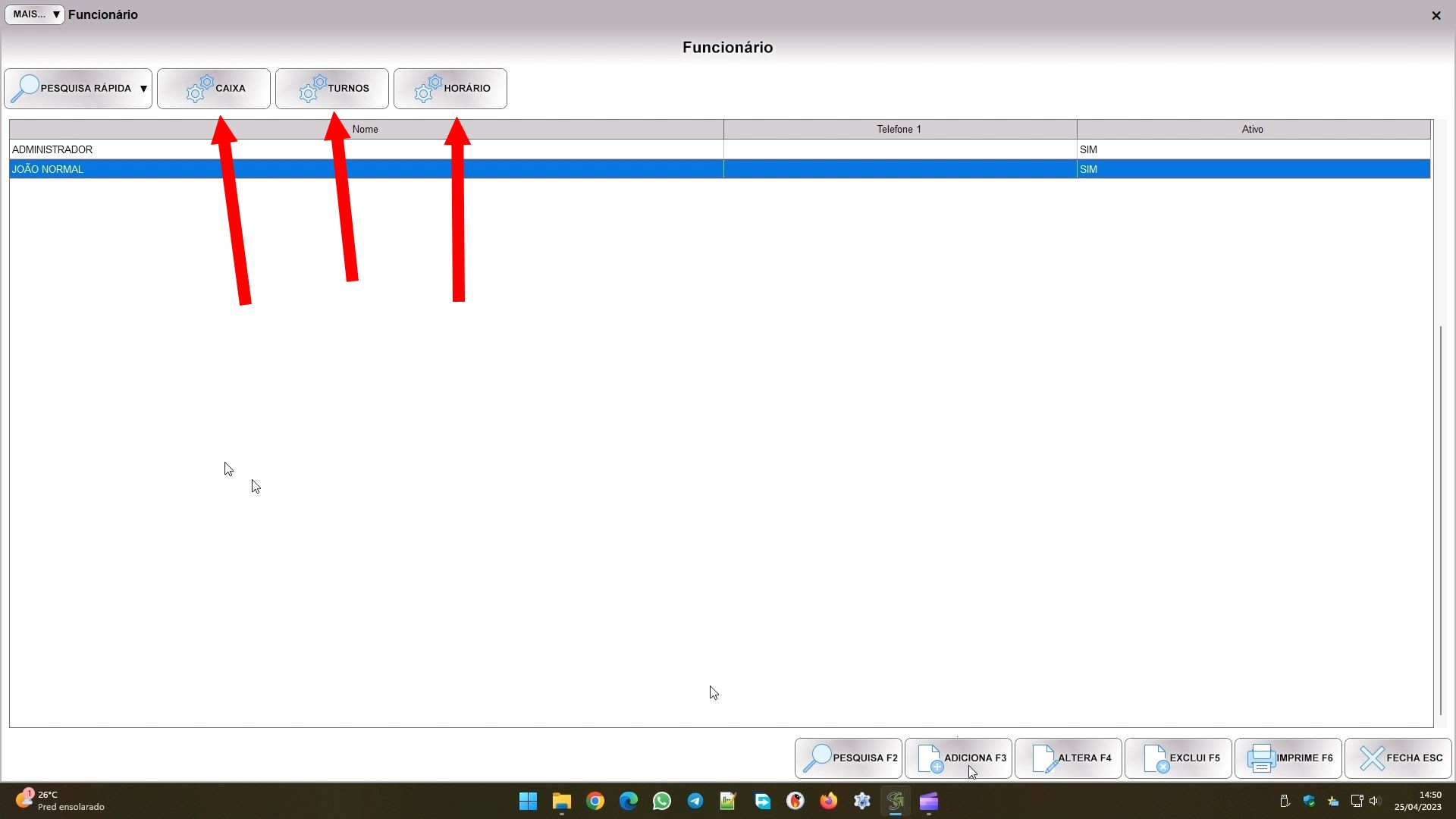Click PESQUISA F2 magnifier button
The image size is (1456, 819).
849,758
